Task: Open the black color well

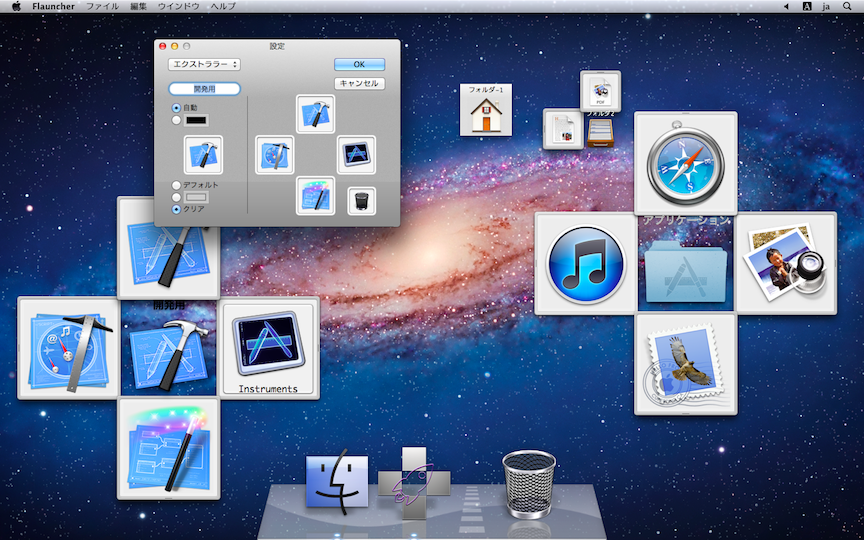Action: pos(196,120)
